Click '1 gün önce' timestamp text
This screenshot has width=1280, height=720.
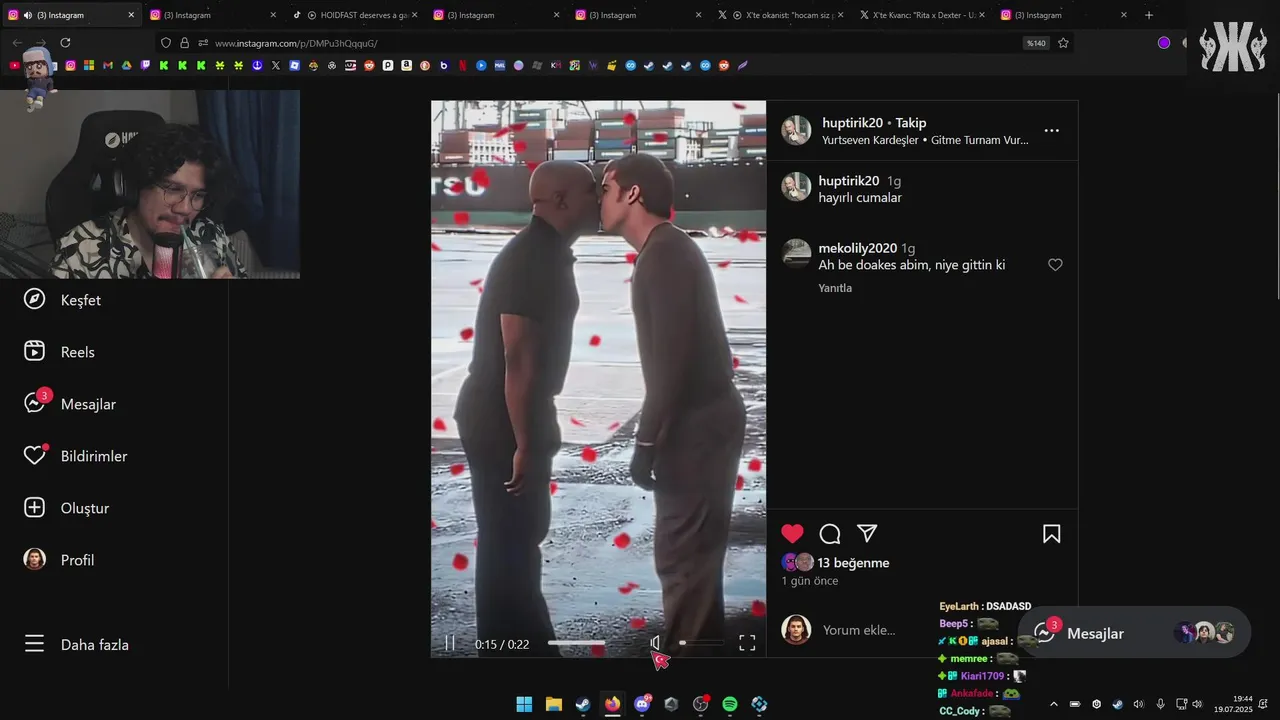point(810,581)
